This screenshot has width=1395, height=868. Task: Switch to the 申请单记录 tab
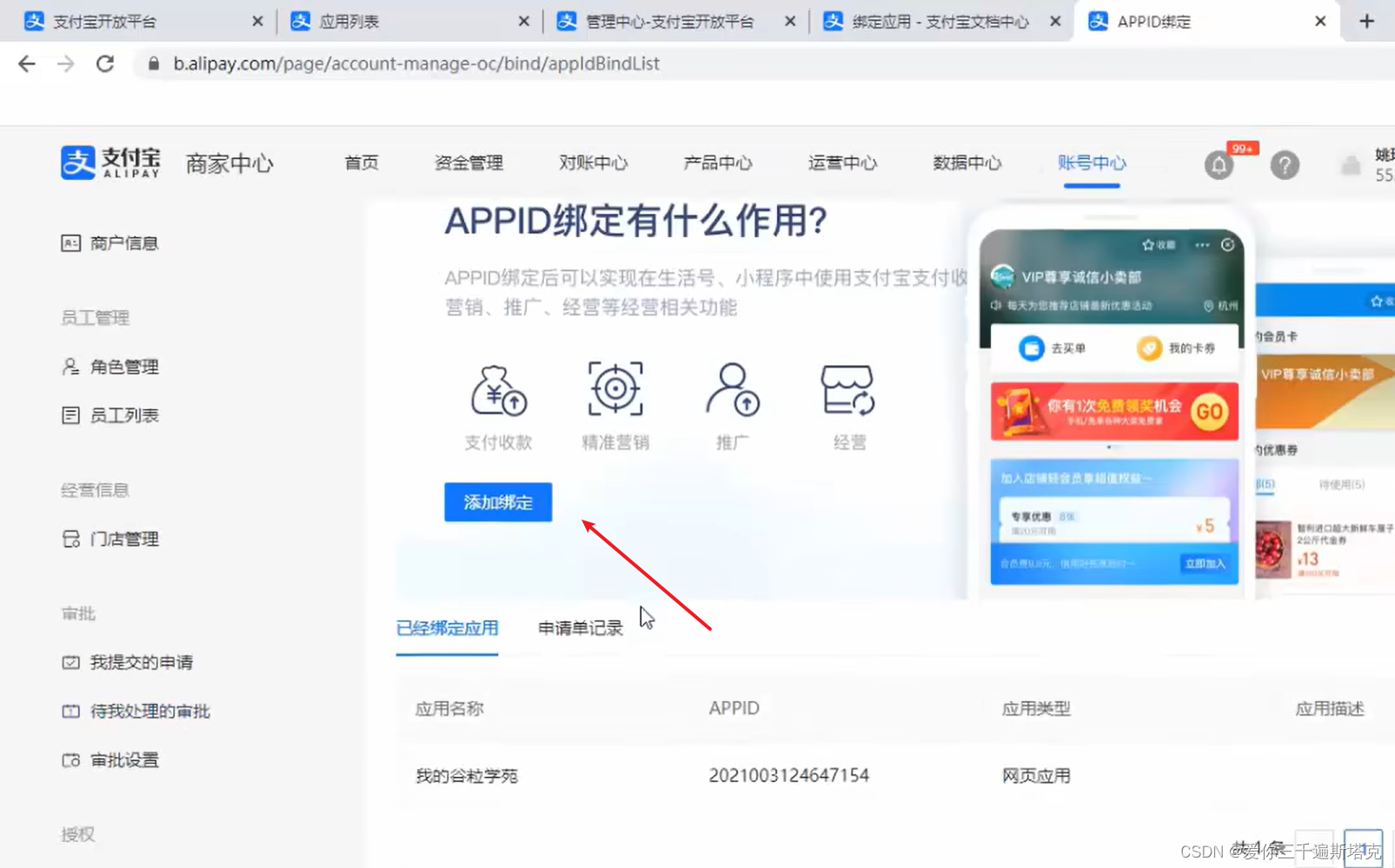point(579,627)
